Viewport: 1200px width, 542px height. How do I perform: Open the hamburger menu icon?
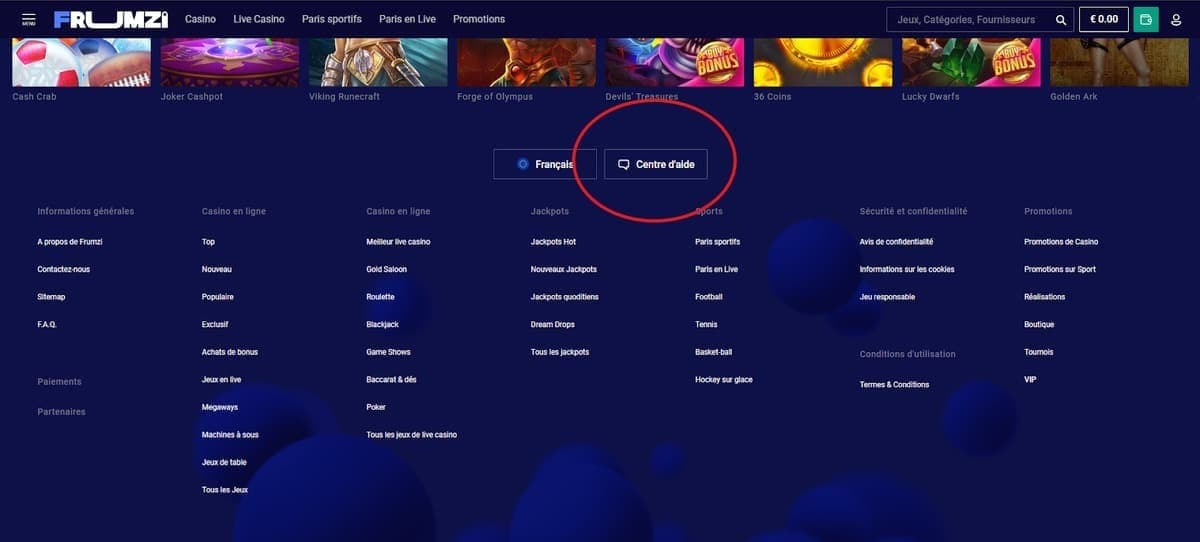tap(28, 19)
